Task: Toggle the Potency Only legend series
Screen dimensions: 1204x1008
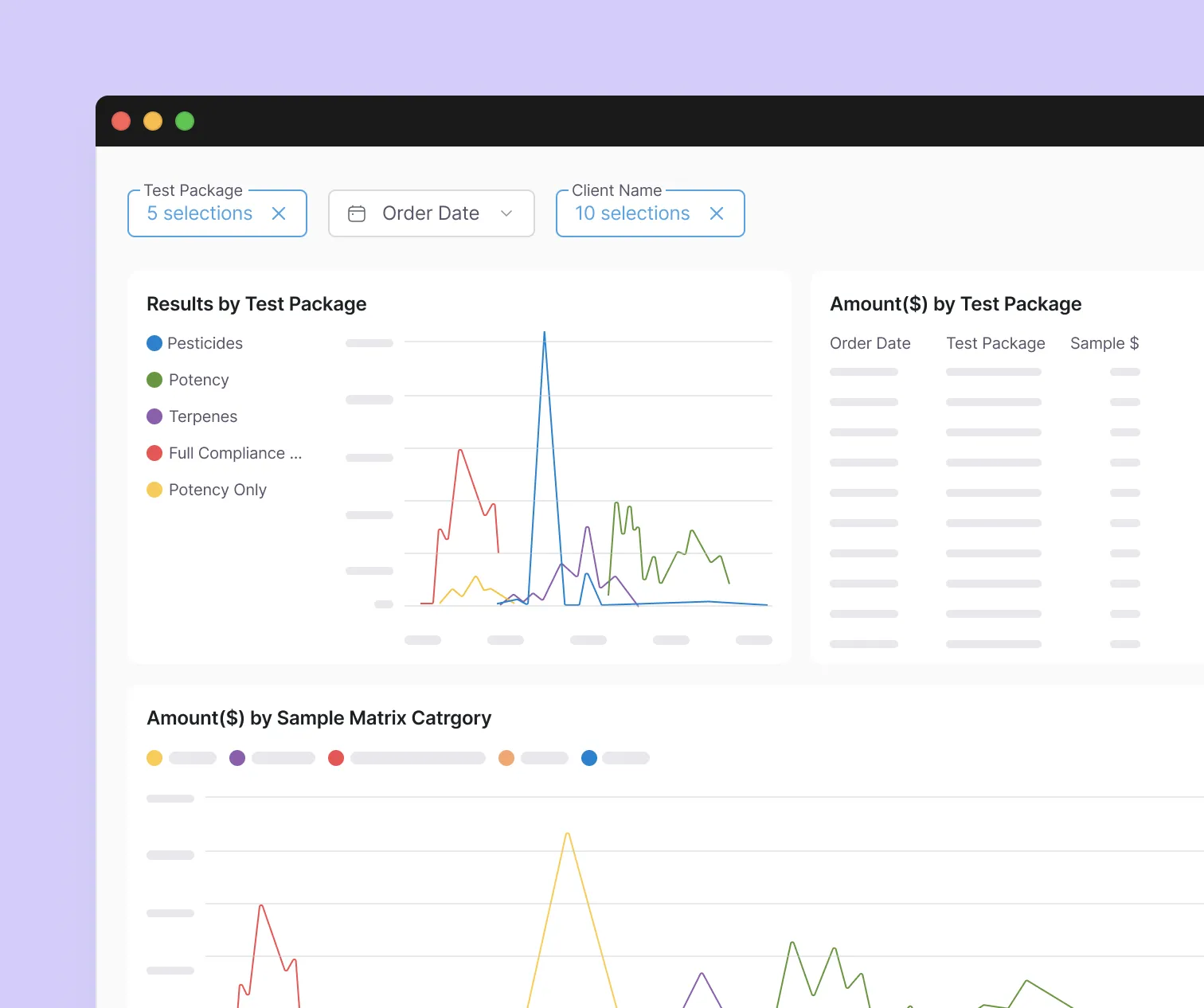Action: tap(207, 490)
